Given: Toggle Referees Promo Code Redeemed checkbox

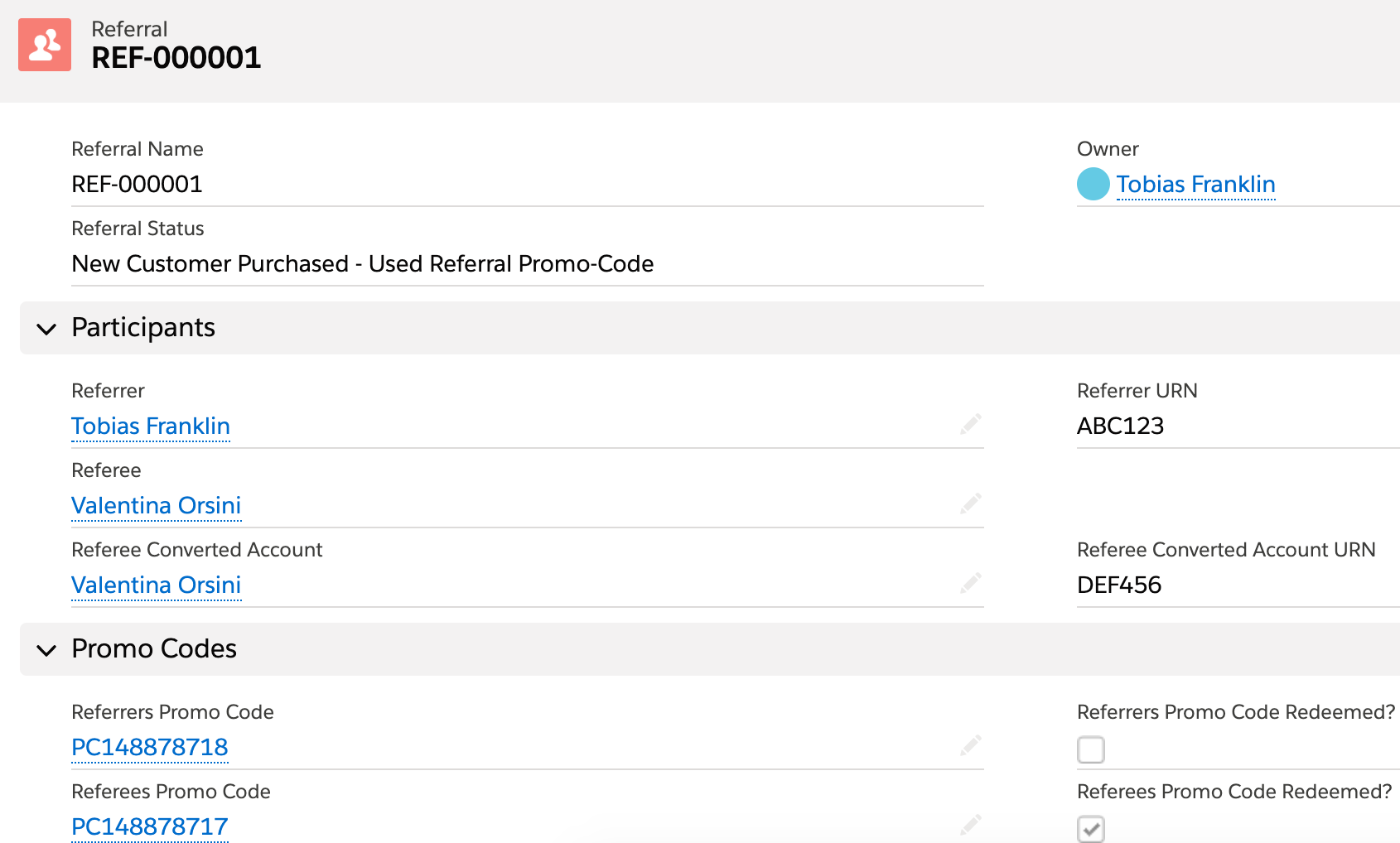Looking at the screenshot, I should [x=1091, y=828].
